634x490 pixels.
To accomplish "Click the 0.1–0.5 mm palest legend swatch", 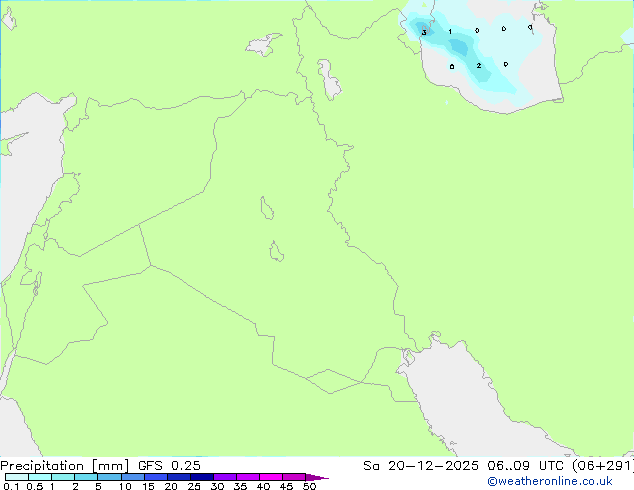I will (x=17, y=477).
